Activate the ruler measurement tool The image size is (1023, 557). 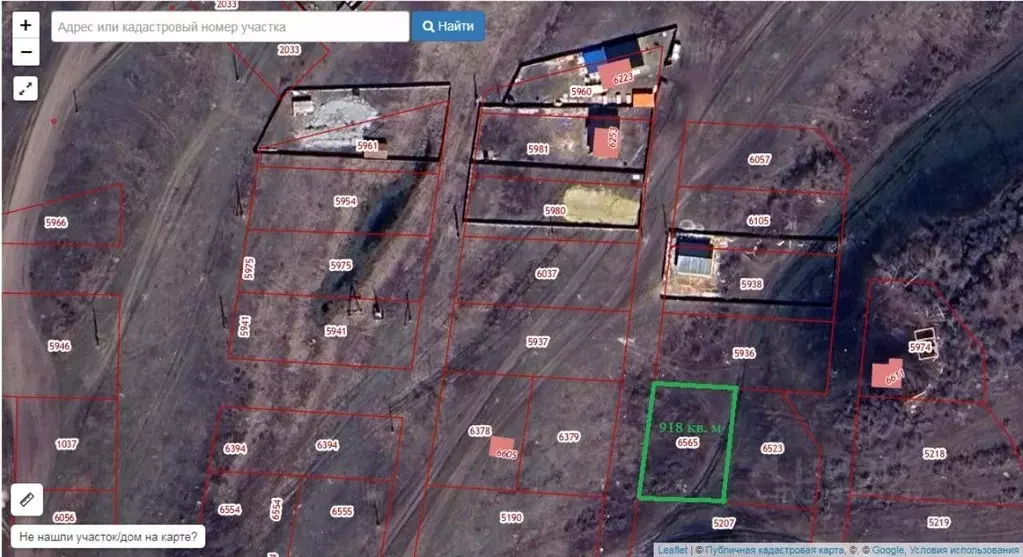pyautogui.click(x=27, y=500)
